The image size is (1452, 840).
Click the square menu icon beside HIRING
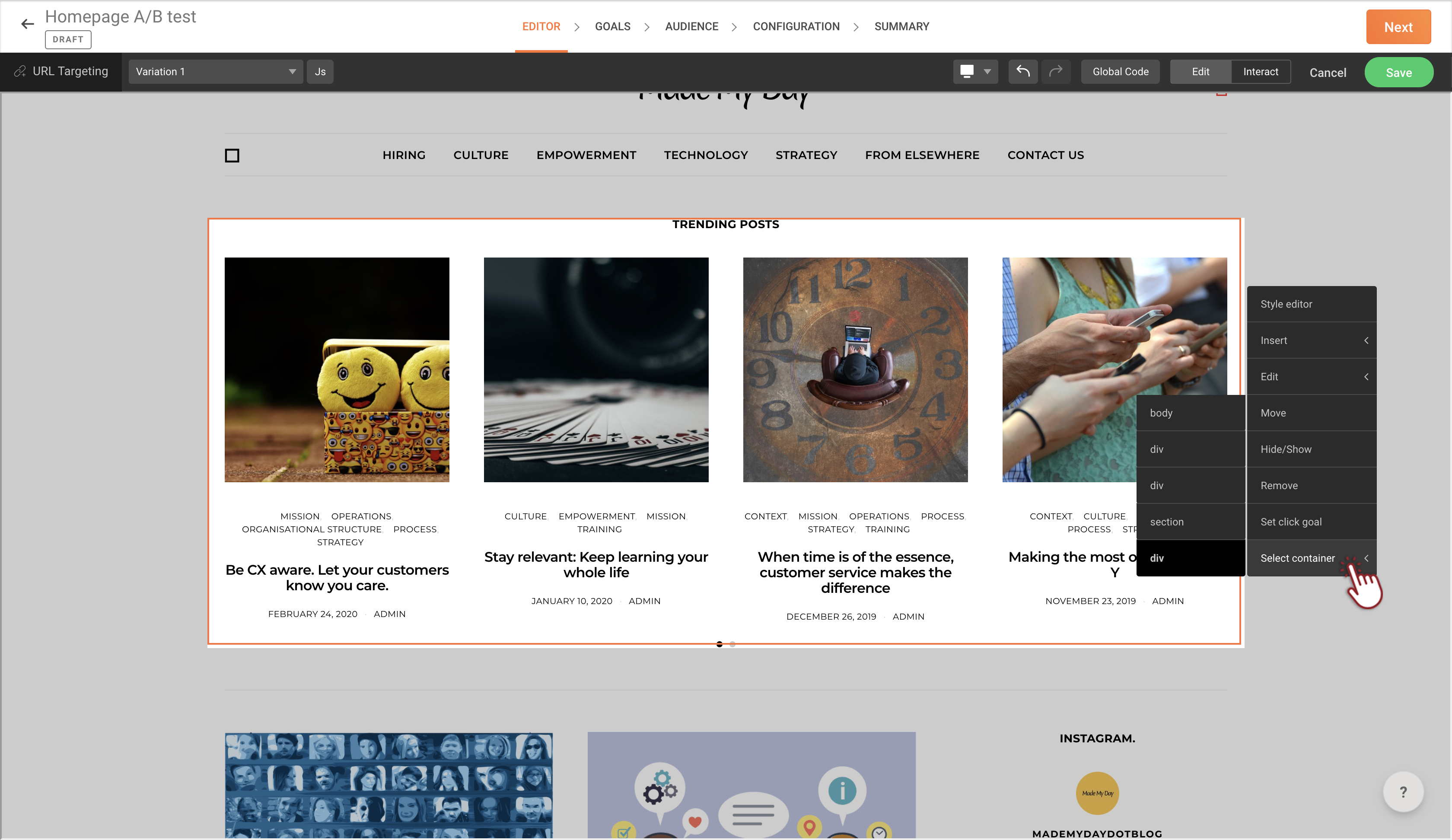point(232,156)
